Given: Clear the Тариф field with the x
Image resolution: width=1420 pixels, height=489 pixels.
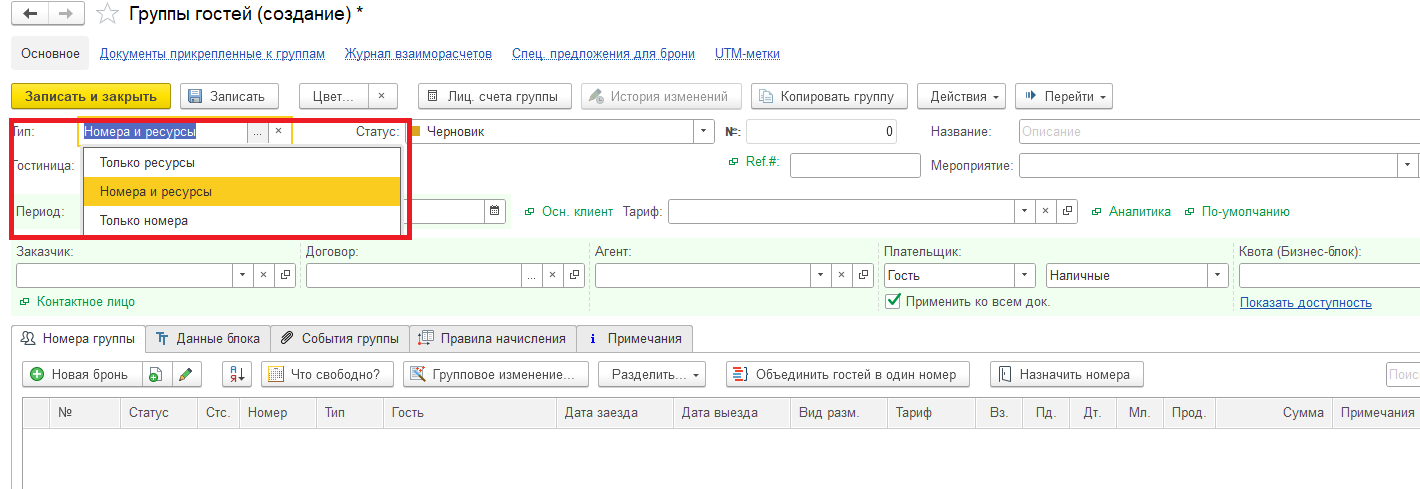Looking at the screenshot, I should click(1048, 211).
